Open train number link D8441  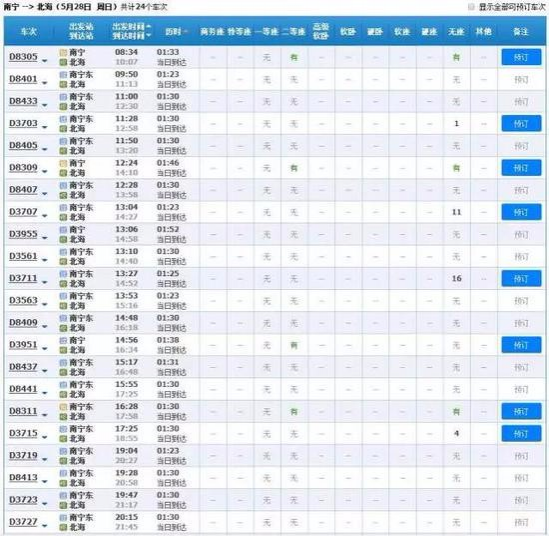23,389
